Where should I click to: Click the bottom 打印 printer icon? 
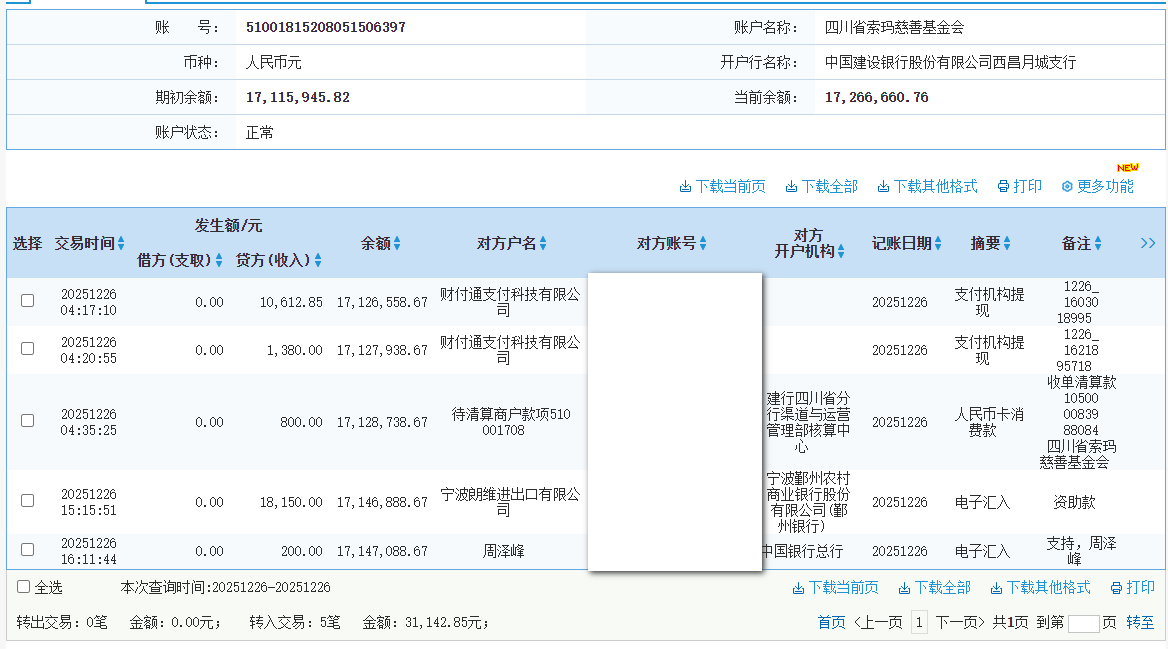click(1115, 589)
